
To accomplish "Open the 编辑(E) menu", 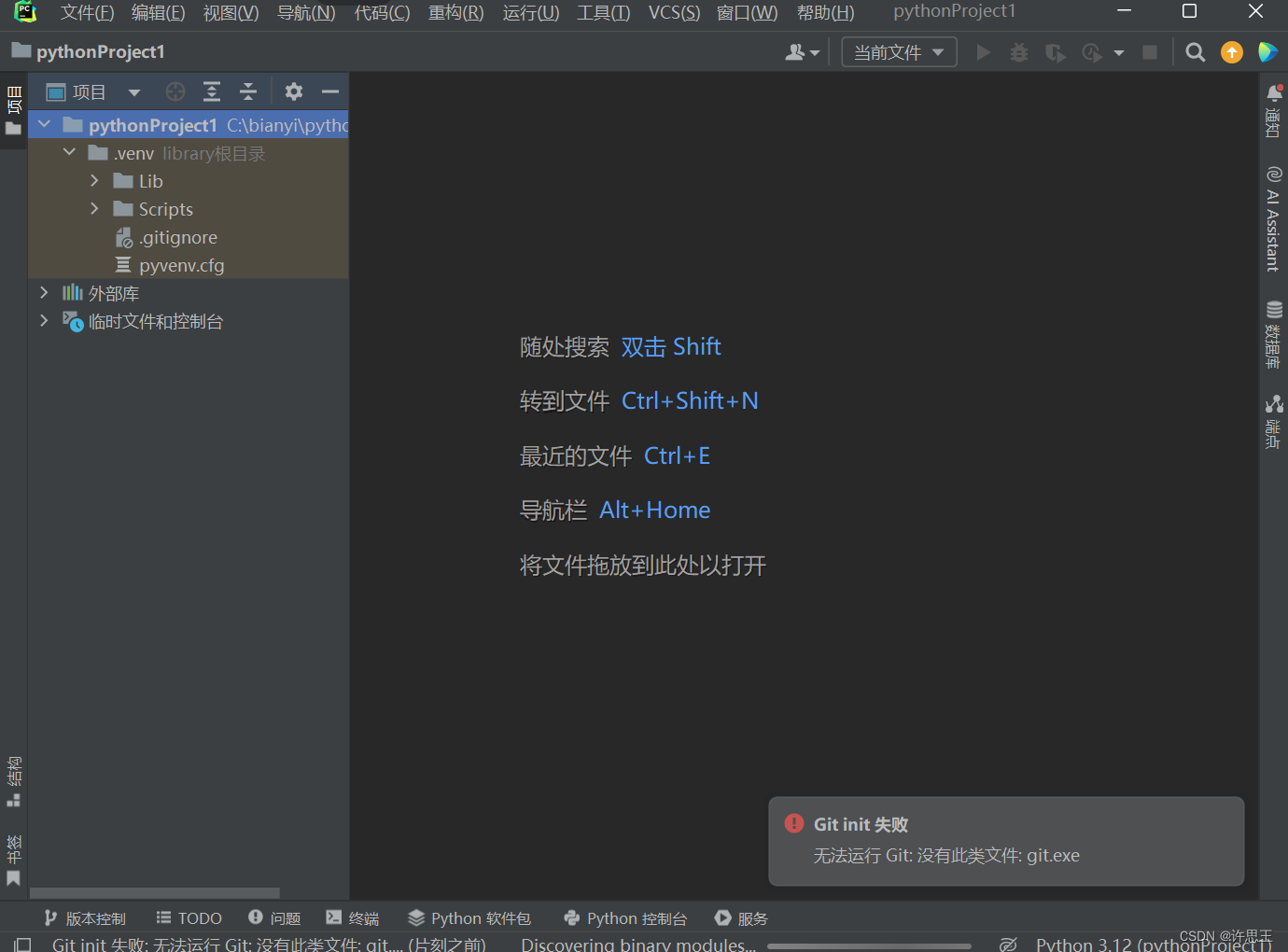I will click(158, 12).
